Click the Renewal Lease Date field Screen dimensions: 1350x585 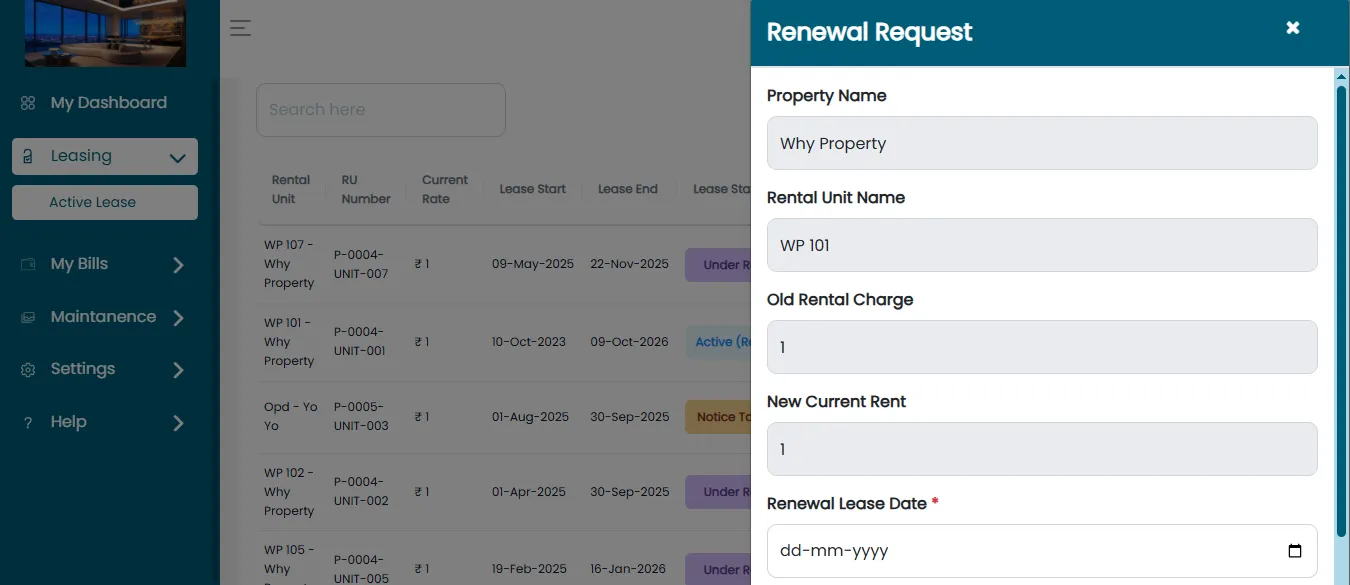[x=1042, y=551]
